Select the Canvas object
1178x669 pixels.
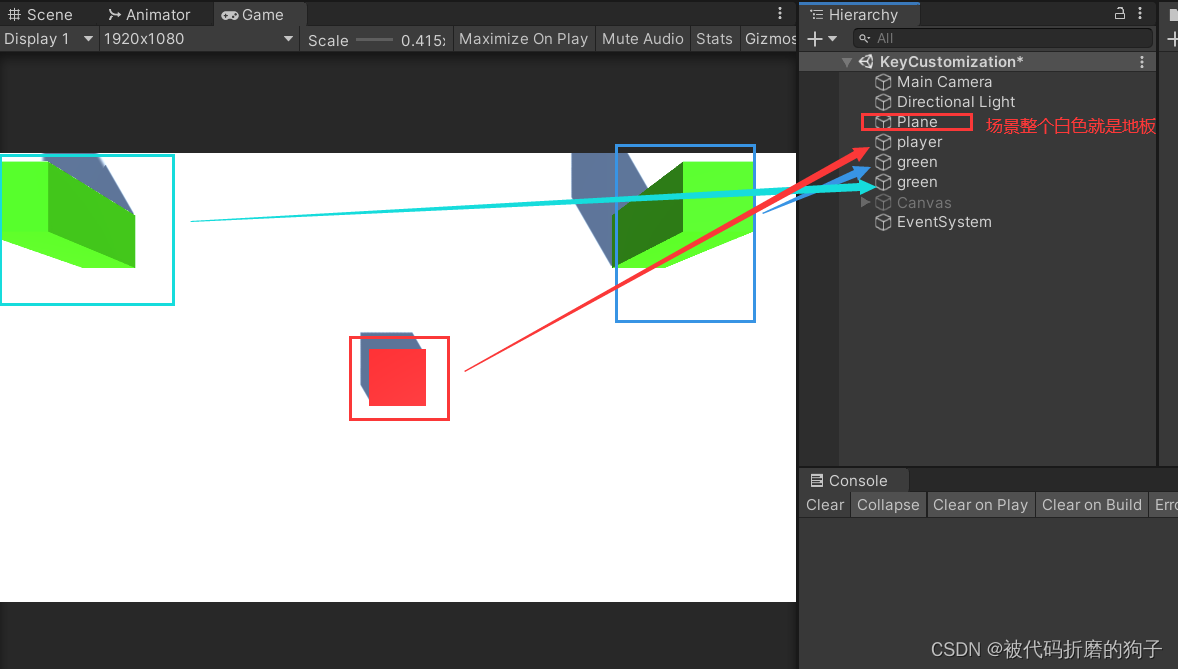(x=923, y=202)
